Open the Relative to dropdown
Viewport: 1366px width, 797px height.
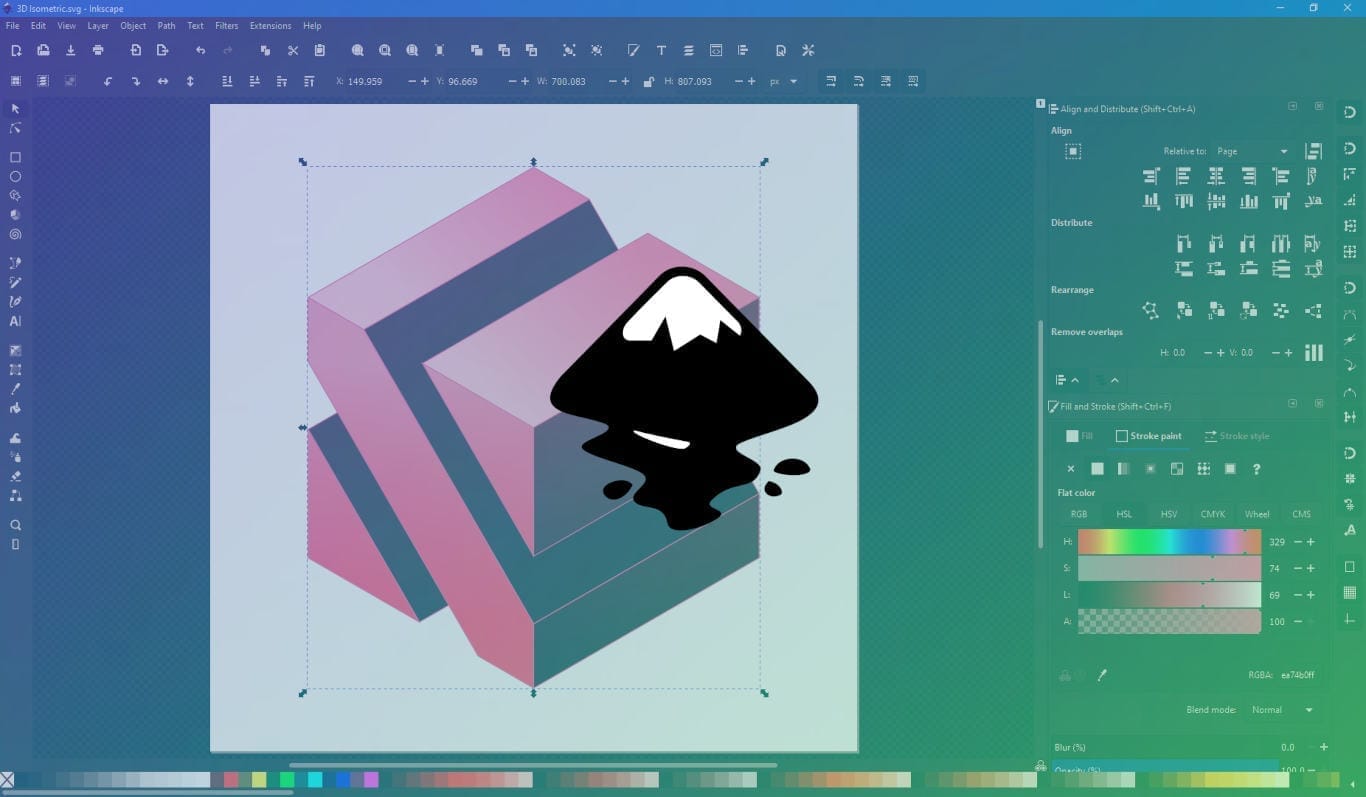coord(1252,151)
